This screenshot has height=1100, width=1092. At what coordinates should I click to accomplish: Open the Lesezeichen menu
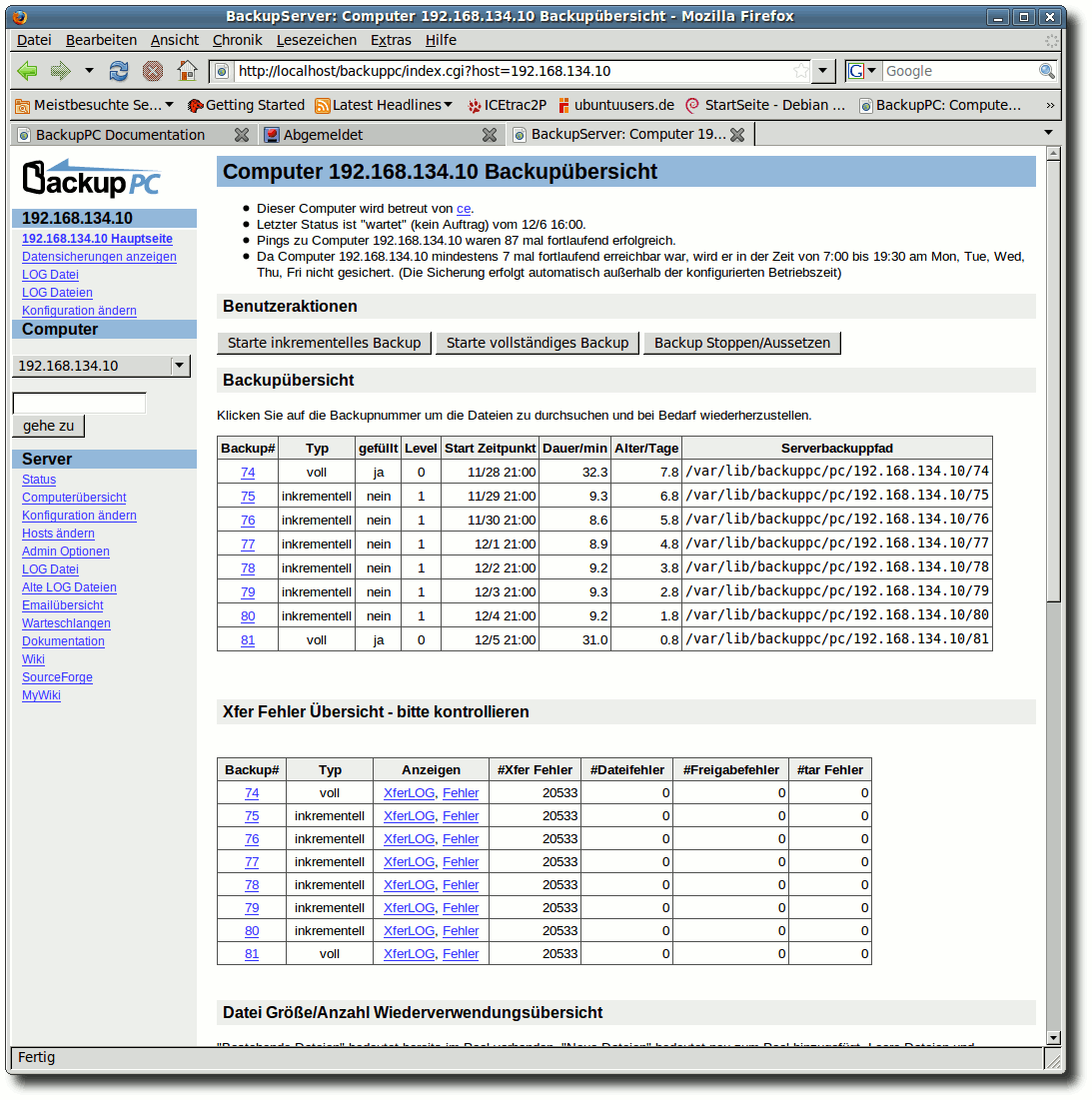317,40
